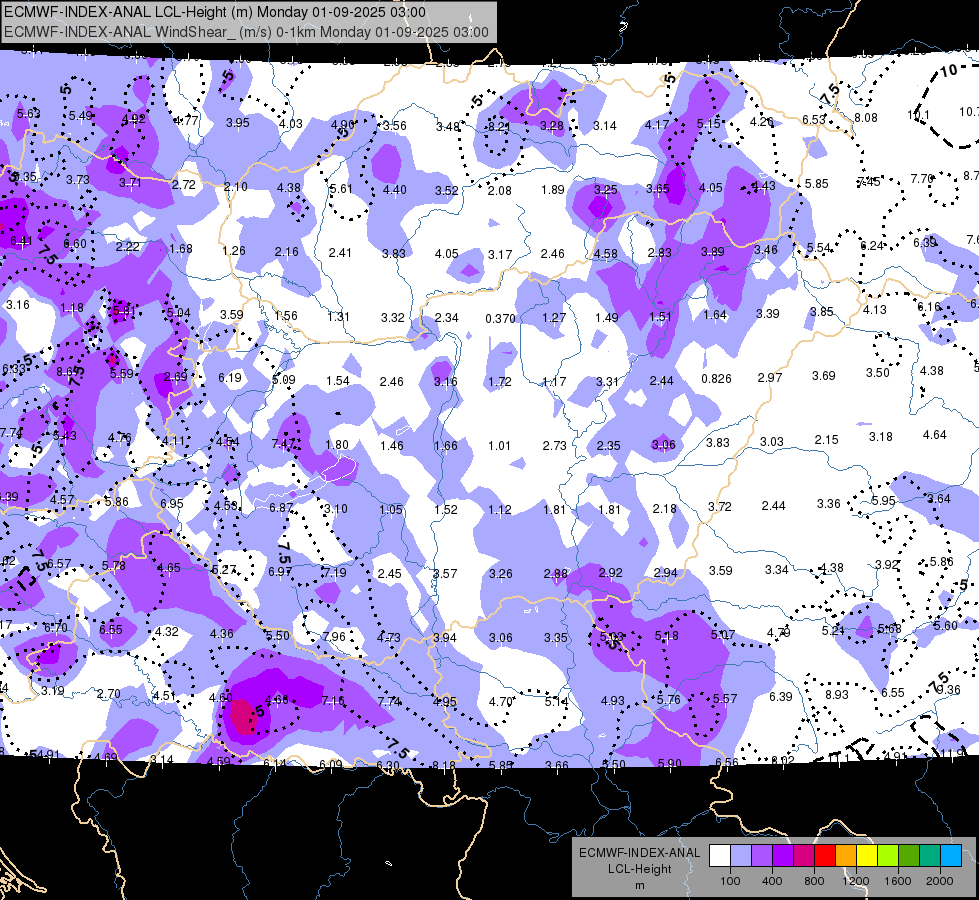Click the 6.87 wind shear value
The width and height of the screenshot is (979, 900).
click(x=281, y=508)
